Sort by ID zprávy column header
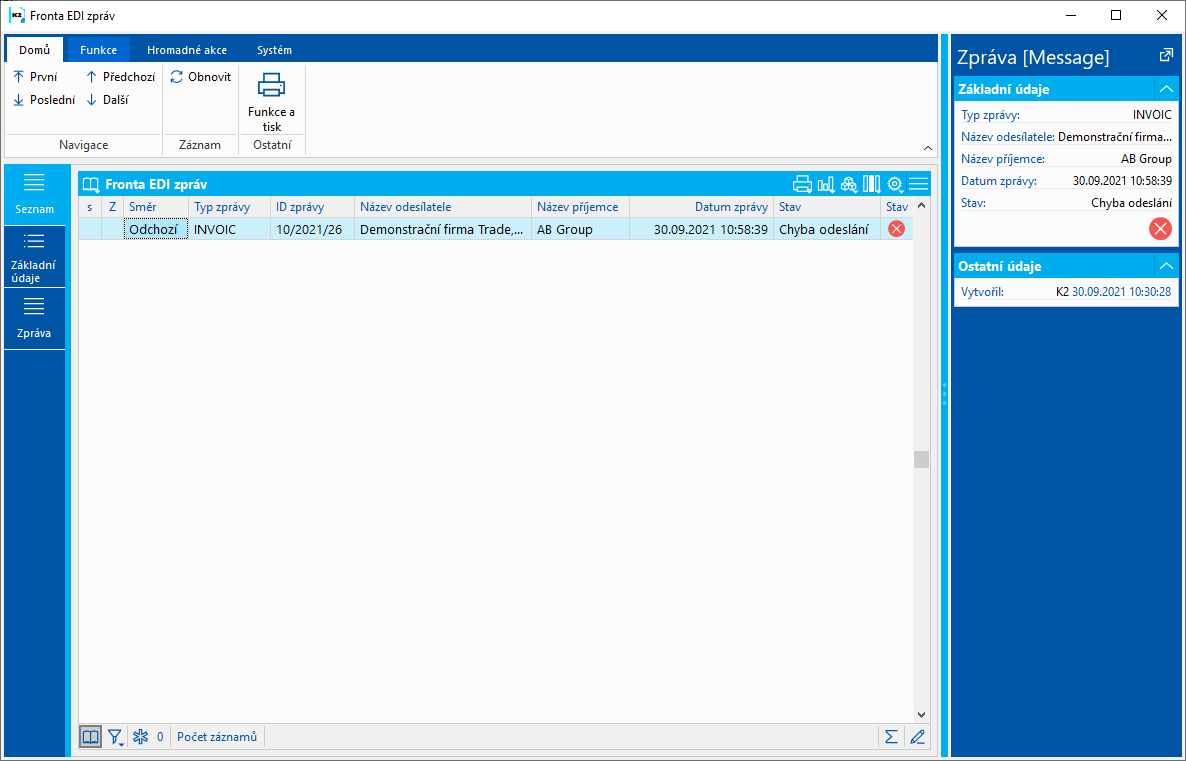1186x761 pixels. [312, 207]
